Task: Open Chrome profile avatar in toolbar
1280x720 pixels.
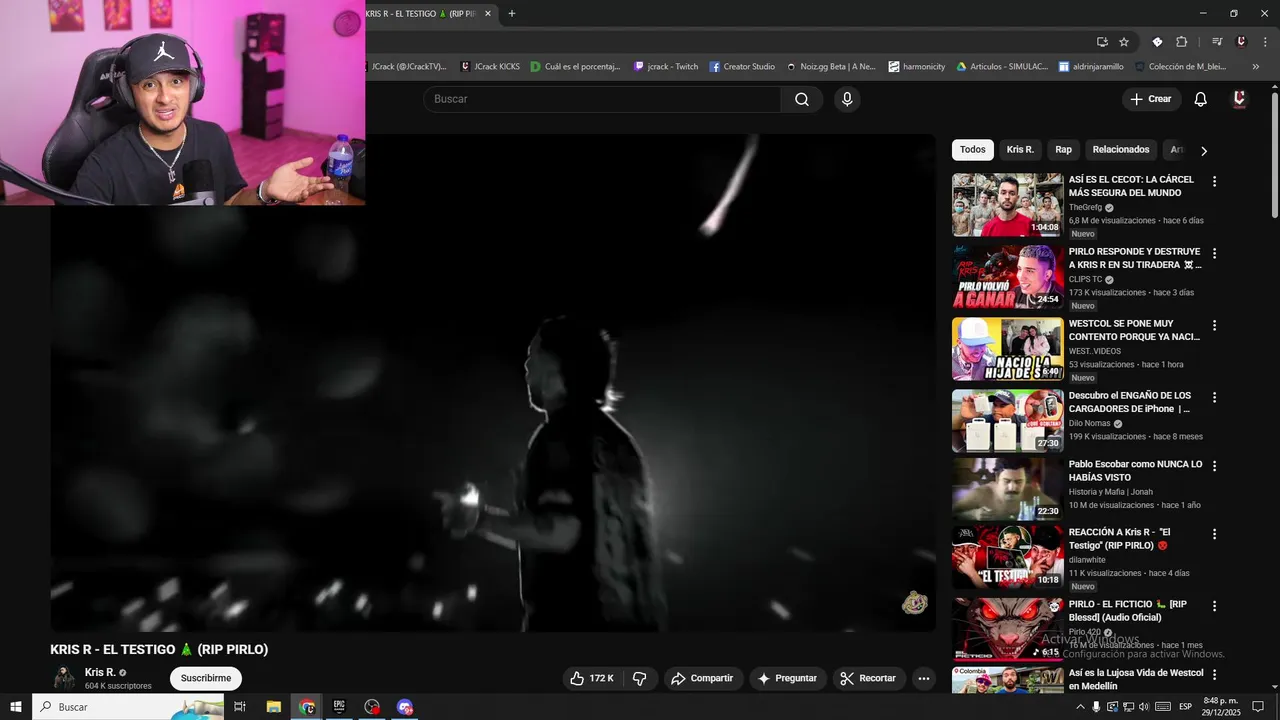Action: point(1241,42)
